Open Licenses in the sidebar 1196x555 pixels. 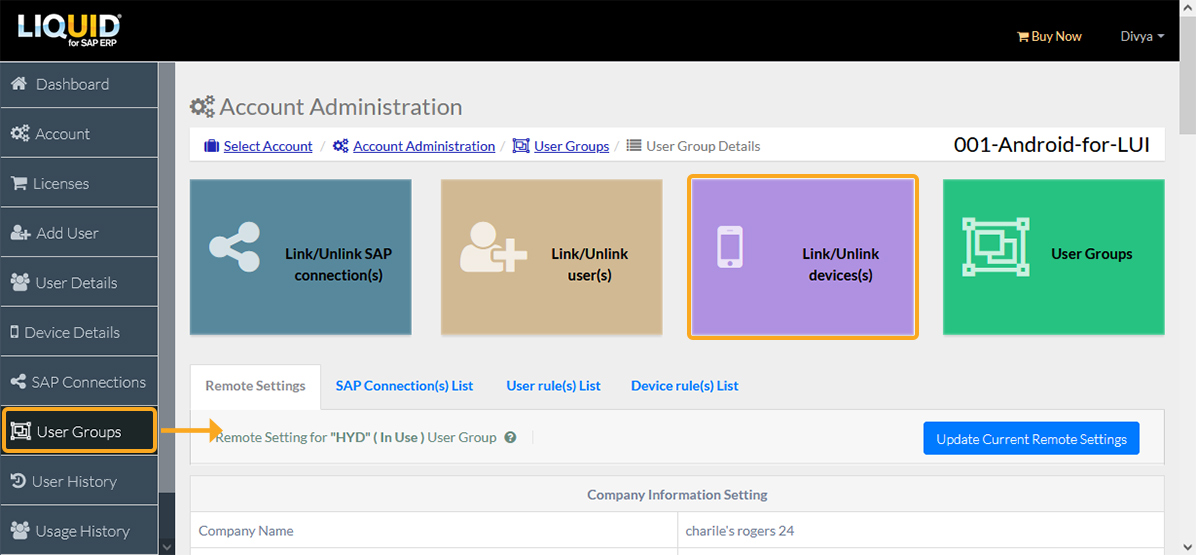pos(61,184)
